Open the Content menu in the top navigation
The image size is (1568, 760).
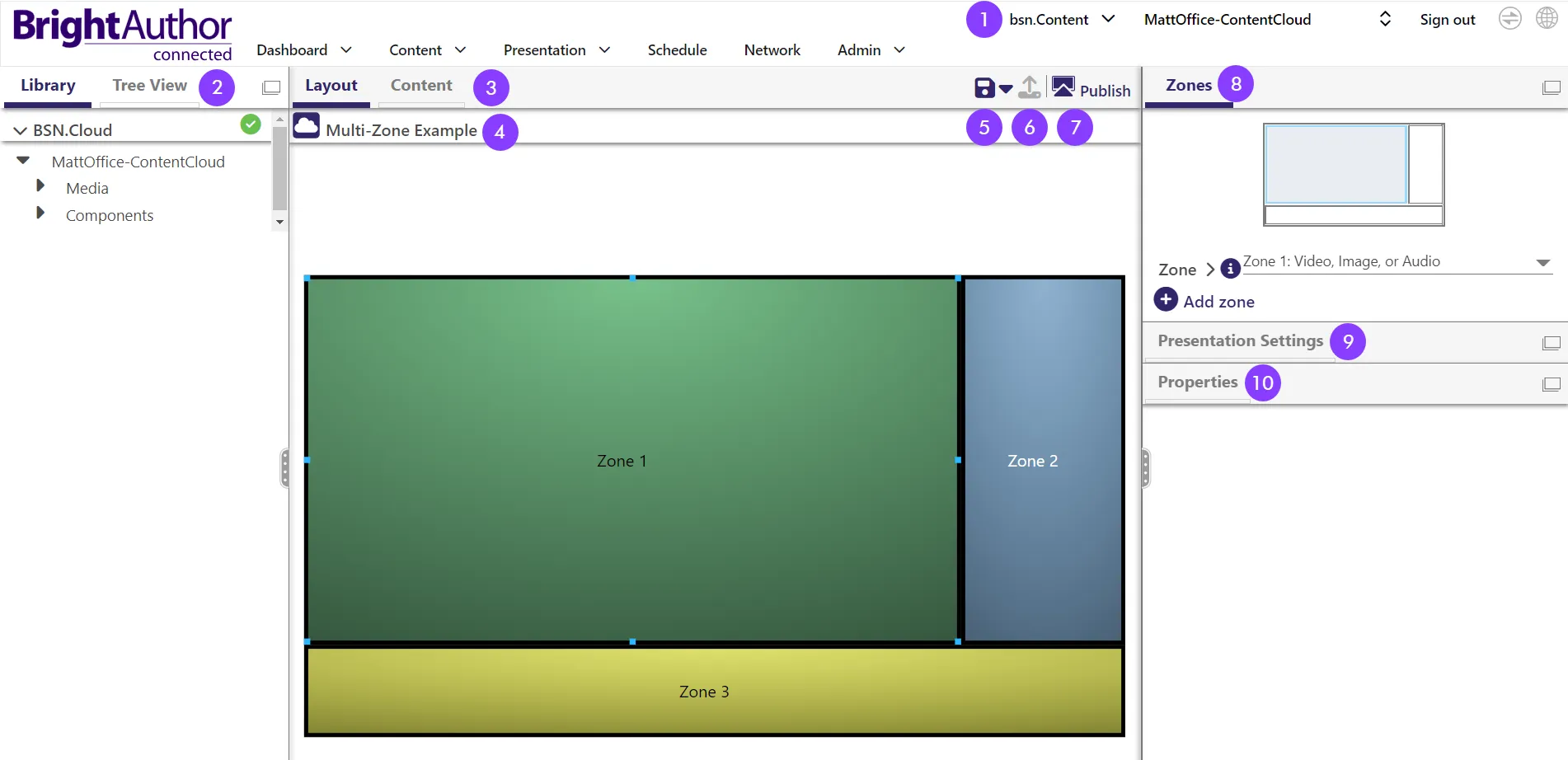click(x=428, y=50)
